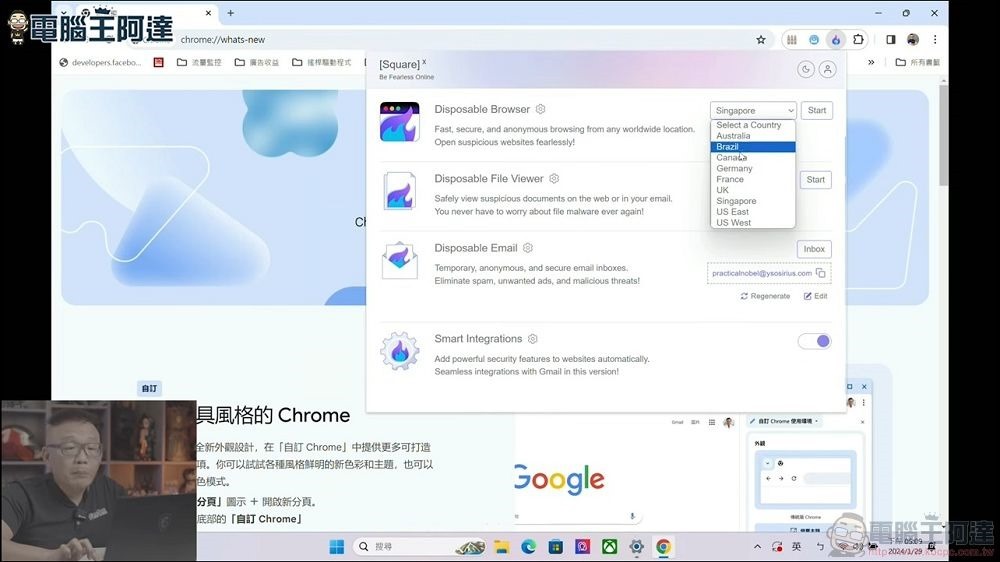Regenerate the disposable email address

[x=765, y=296]
